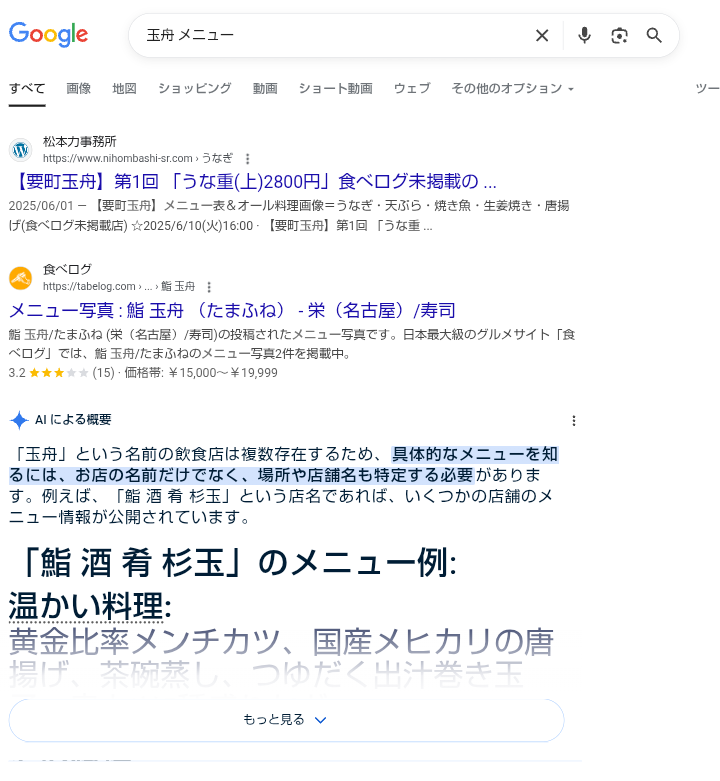Click the 温かい料理 underlined heading

click(90, 606)
